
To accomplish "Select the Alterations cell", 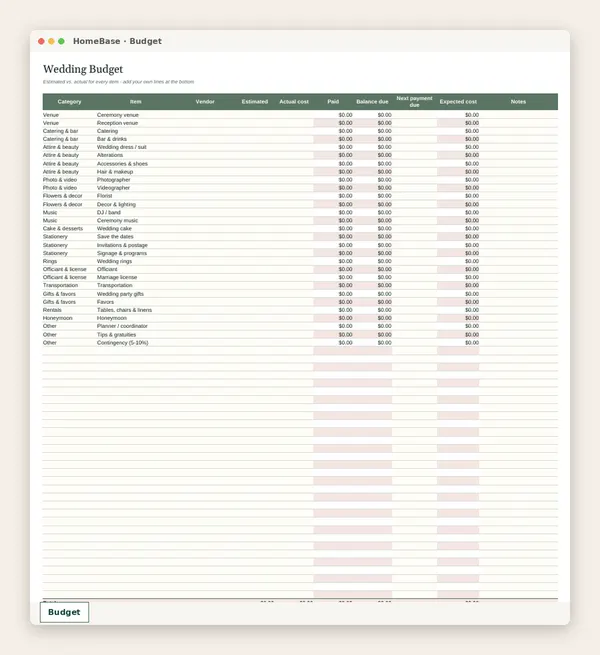I will point(135,155).
